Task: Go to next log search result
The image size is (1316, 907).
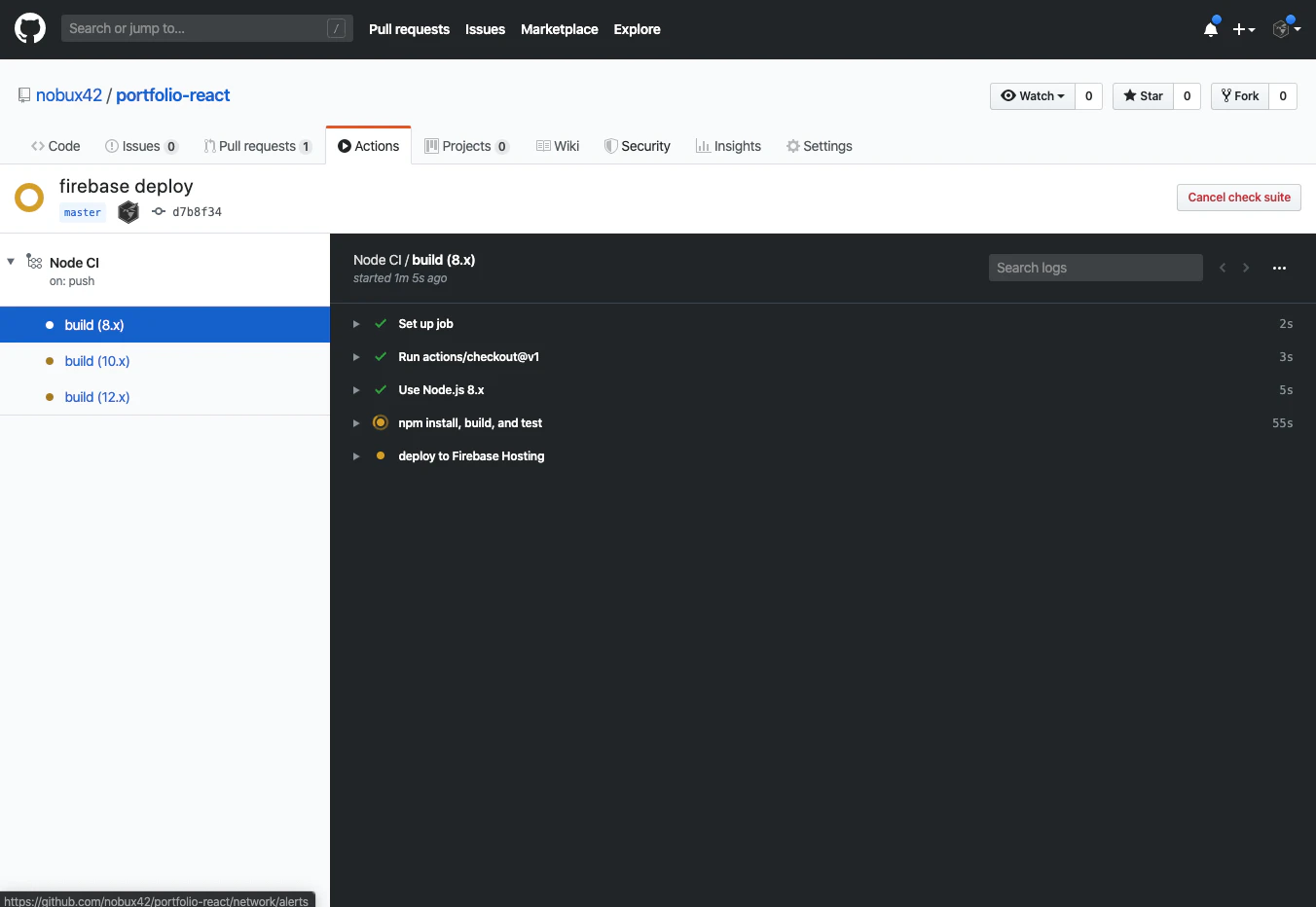Action: tap(1246, 268)
